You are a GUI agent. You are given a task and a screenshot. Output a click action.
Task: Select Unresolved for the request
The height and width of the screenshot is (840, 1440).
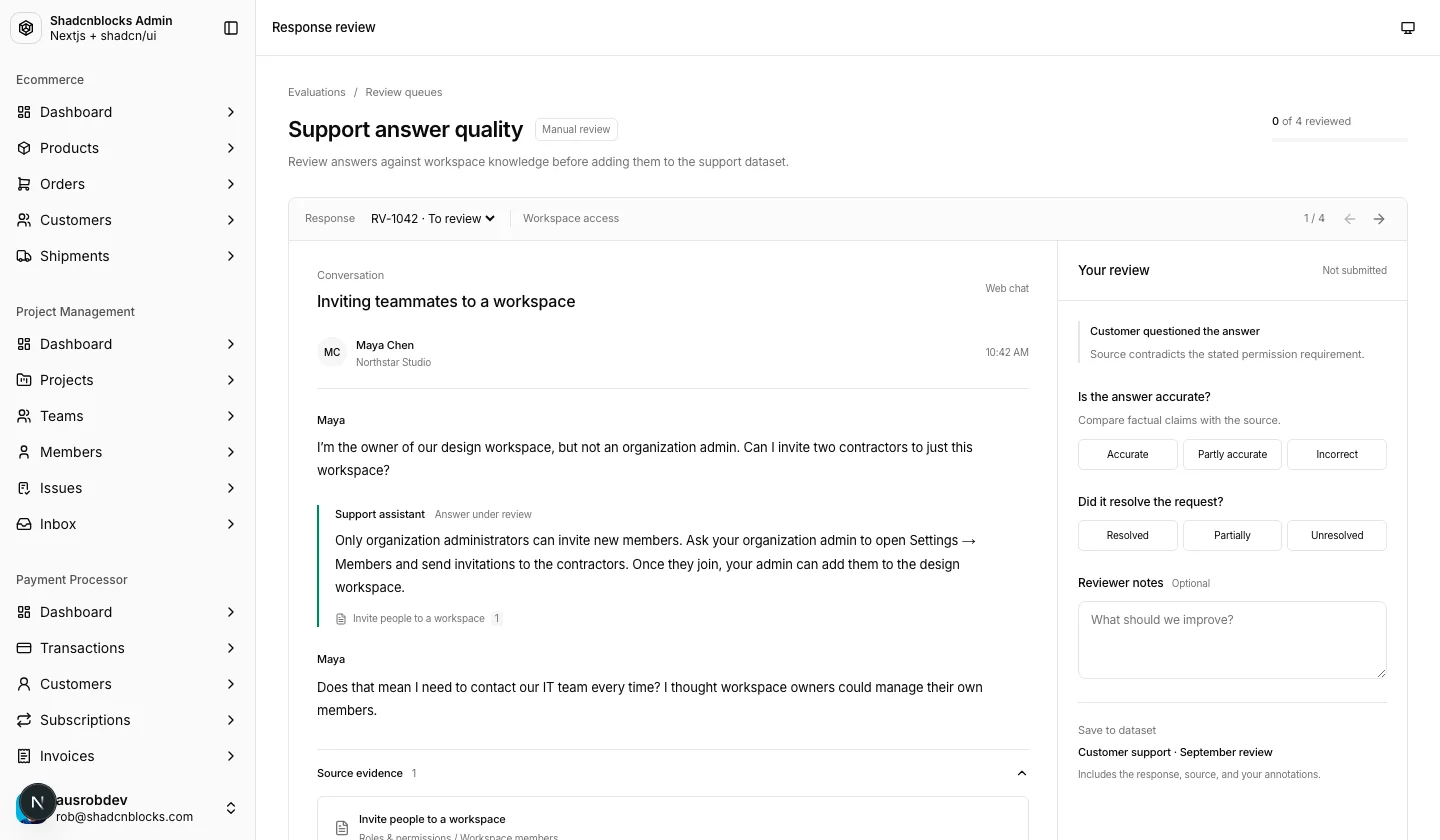(x=1337, y=535)
